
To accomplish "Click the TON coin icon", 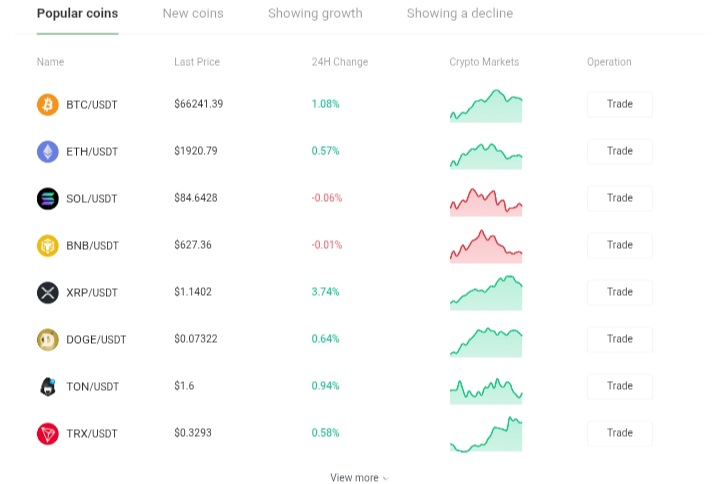I will [48, 387].
